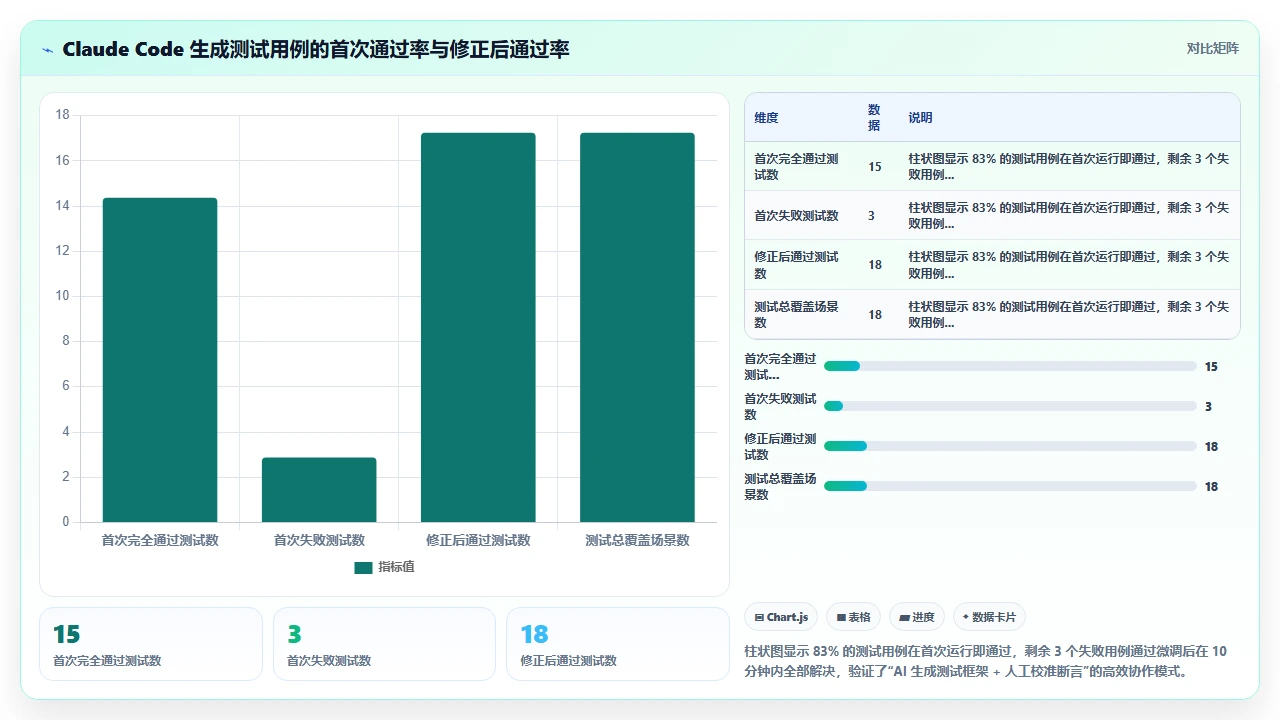The height and width of the screenshot is (720, 1280).
Task: Click the chart x-axis label 测试总覆盖场景数
Action: (x=637, y=540)
